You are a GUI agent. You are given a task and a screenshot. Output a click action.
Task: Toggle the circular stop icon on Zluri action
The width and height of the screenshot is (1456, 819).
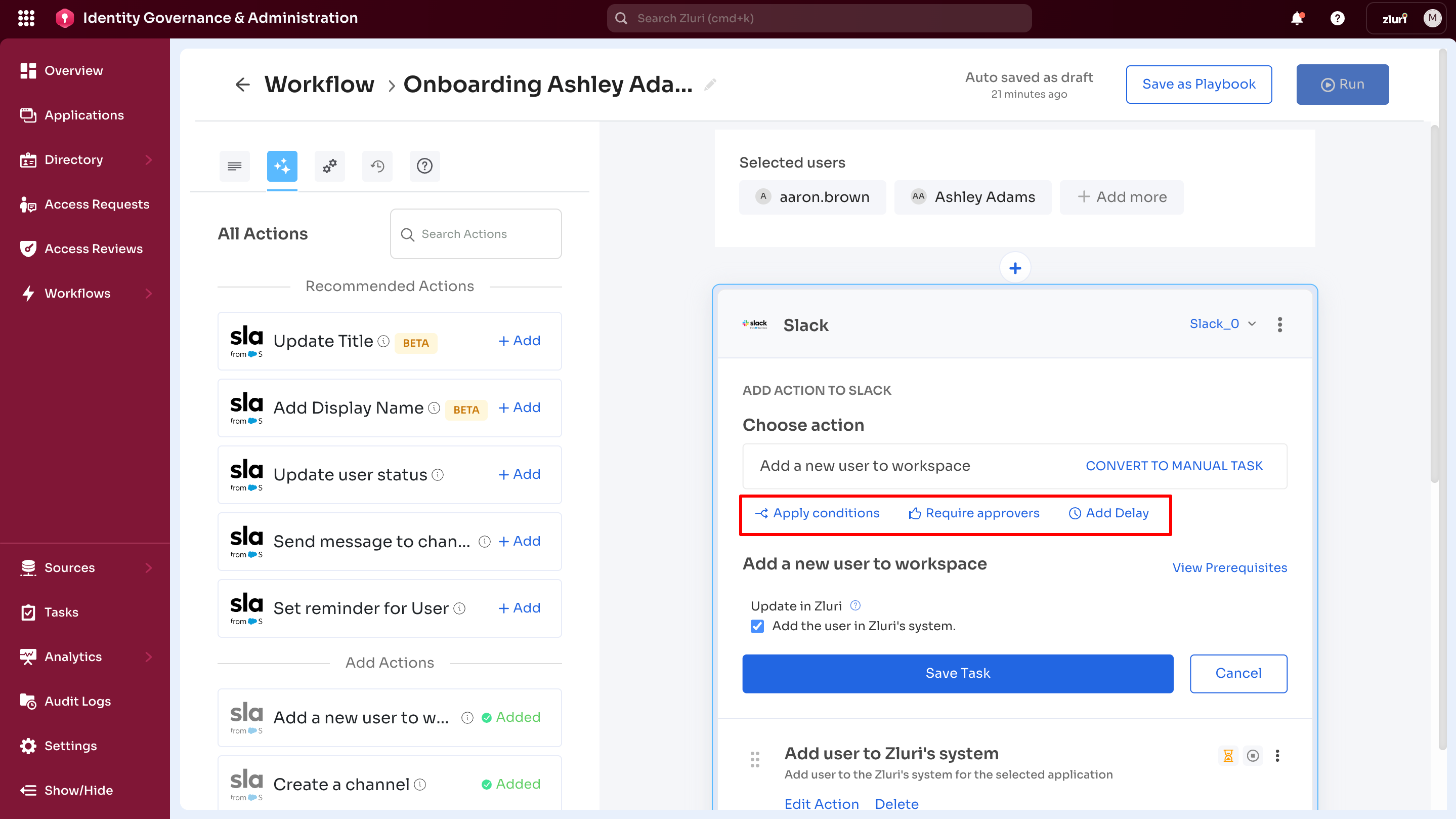coord(1253,756)
